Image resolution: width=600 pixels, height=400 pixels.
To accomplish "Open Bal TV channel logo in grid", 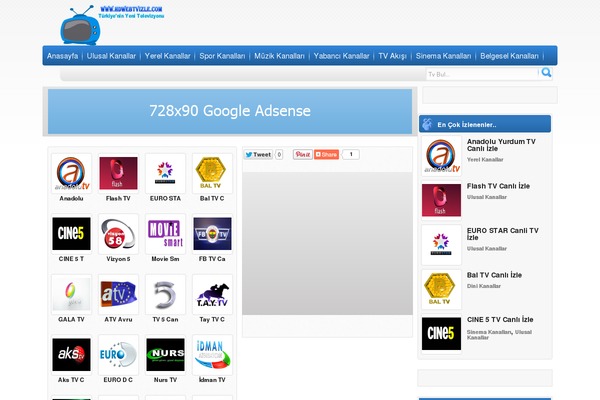I will click(x=212, y=173).
